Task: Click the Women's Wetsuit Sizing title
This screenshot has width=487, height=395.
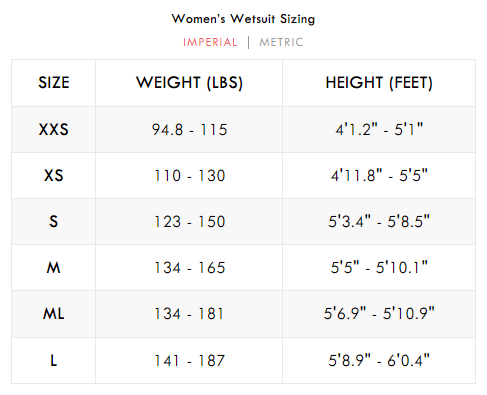Action: pyautogui.click(x=243, y=19)
